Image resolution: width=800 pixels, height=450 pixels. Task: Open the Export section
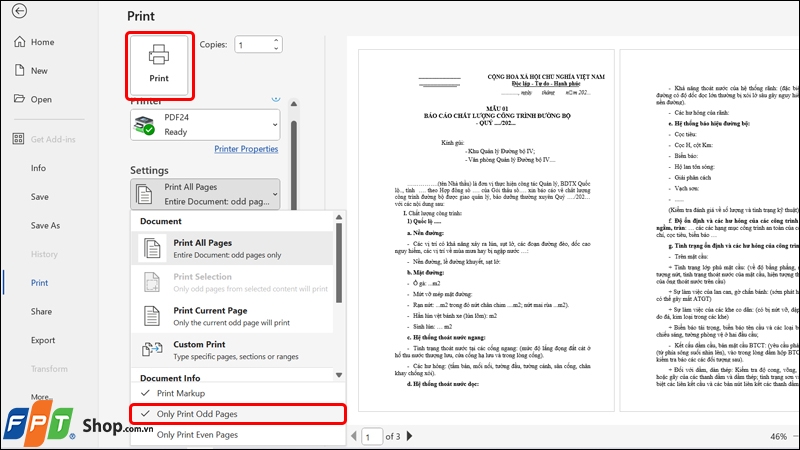42,340
